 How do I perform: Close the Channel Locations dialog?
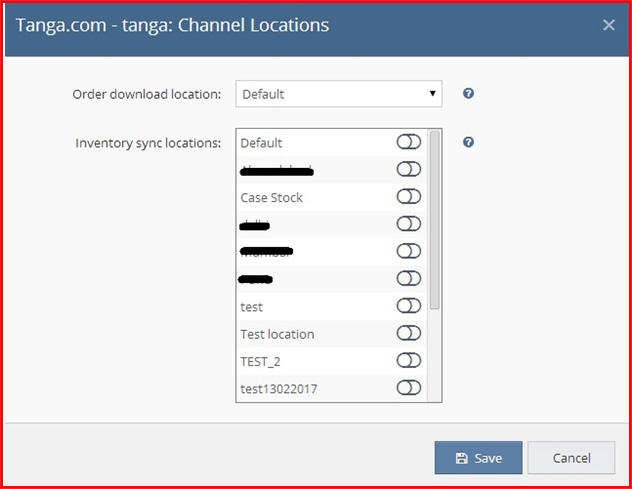click(609, 25)
